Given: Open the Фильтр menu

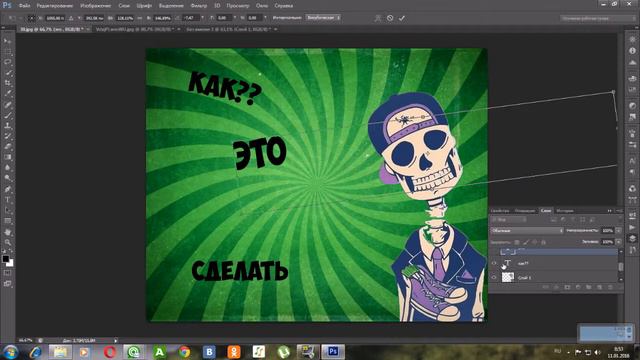Looking at the screenshot, I should pyautogui.click(x=199, y=6).
